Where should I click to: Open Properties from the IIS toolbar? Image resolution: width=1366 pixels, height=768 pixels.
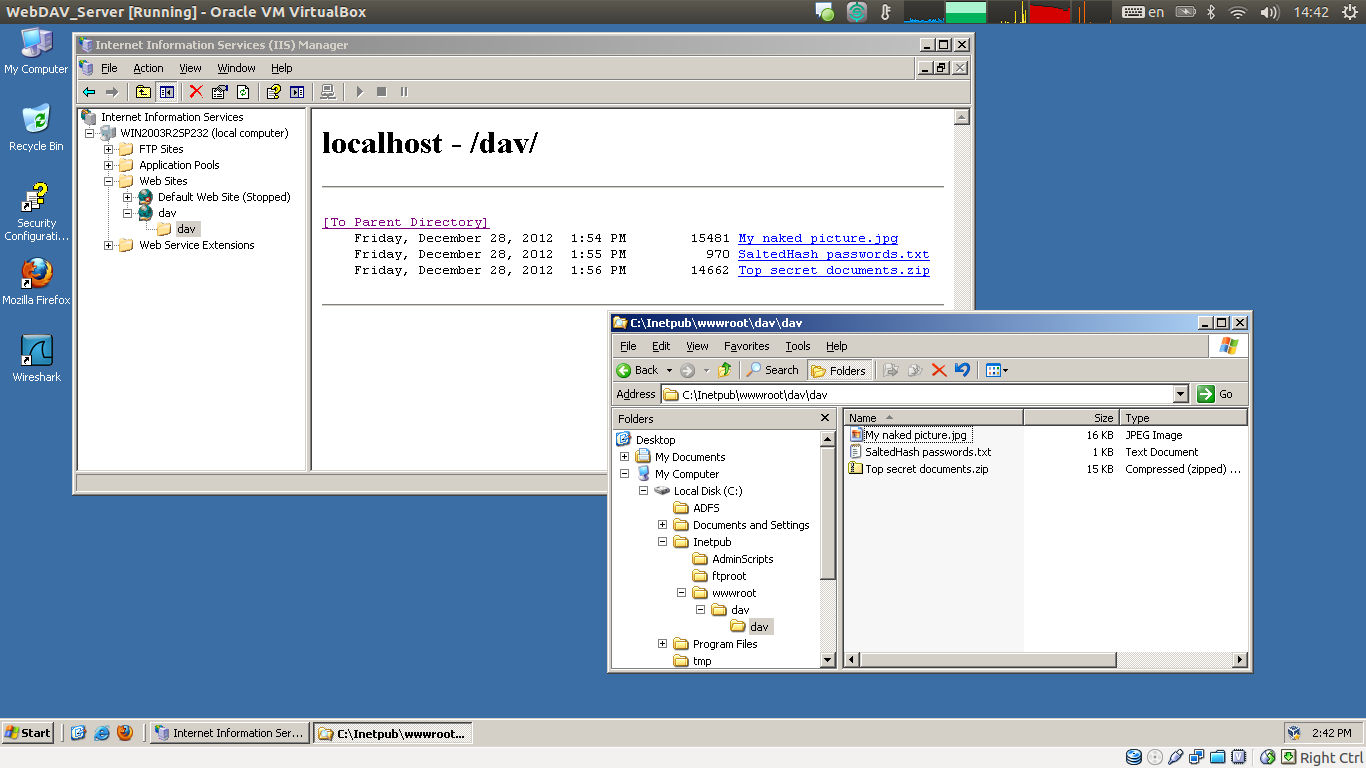(219, 92)
